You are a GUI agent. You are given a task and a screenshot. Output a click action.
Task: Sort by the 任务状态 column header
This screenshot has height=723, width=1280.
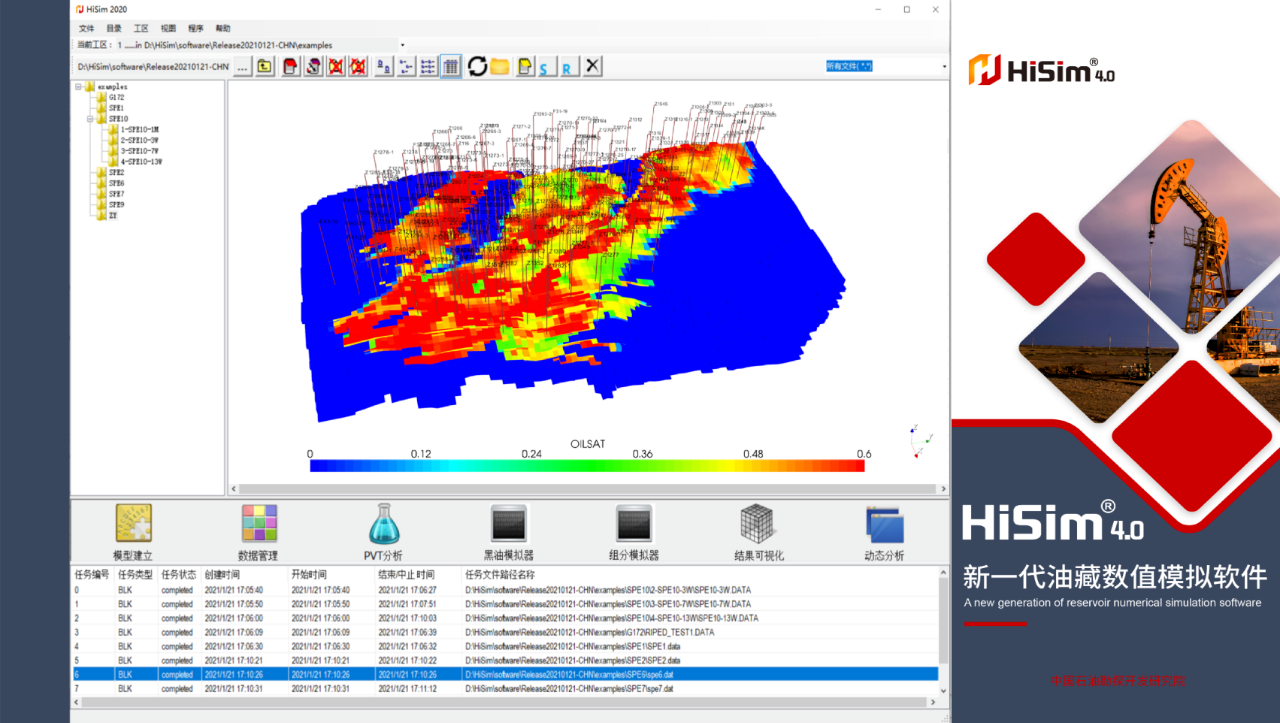click(x=179, y=575)
